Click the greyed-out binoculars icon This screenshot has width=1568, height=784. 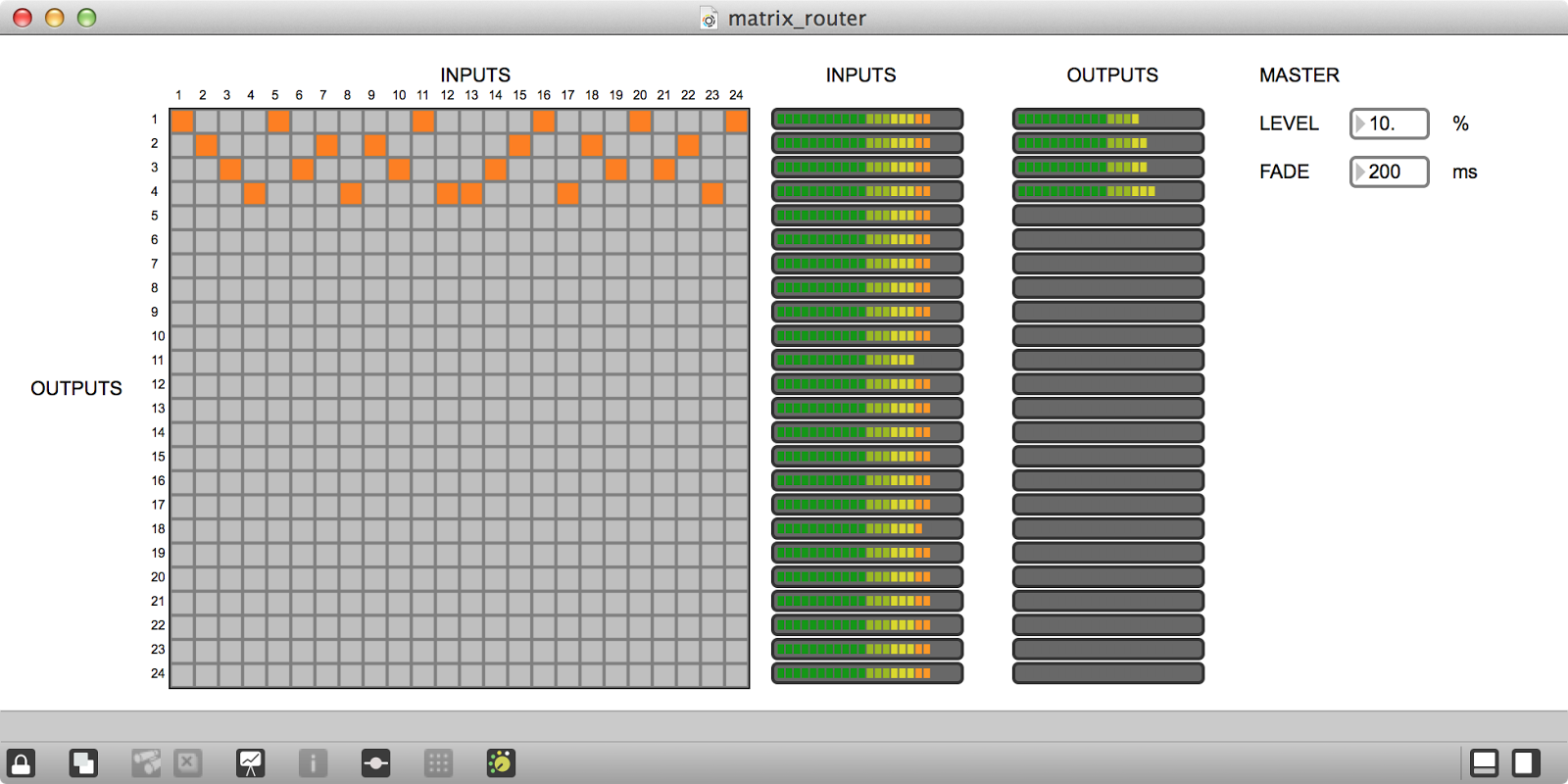tap(146, 762)
